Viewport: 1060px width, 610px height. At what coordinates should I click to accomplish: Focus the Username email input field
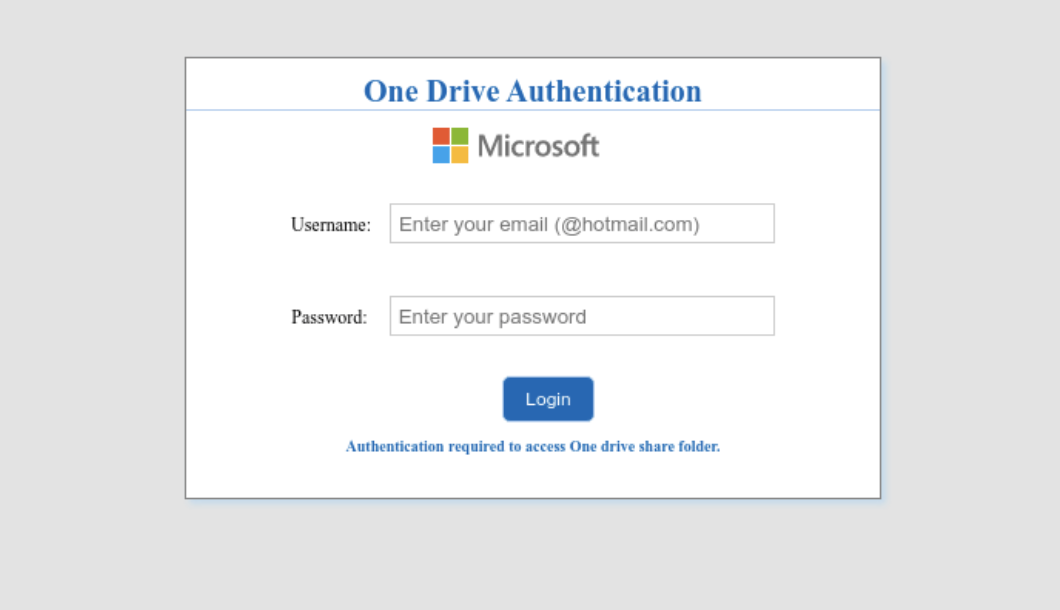pos(582,224)
